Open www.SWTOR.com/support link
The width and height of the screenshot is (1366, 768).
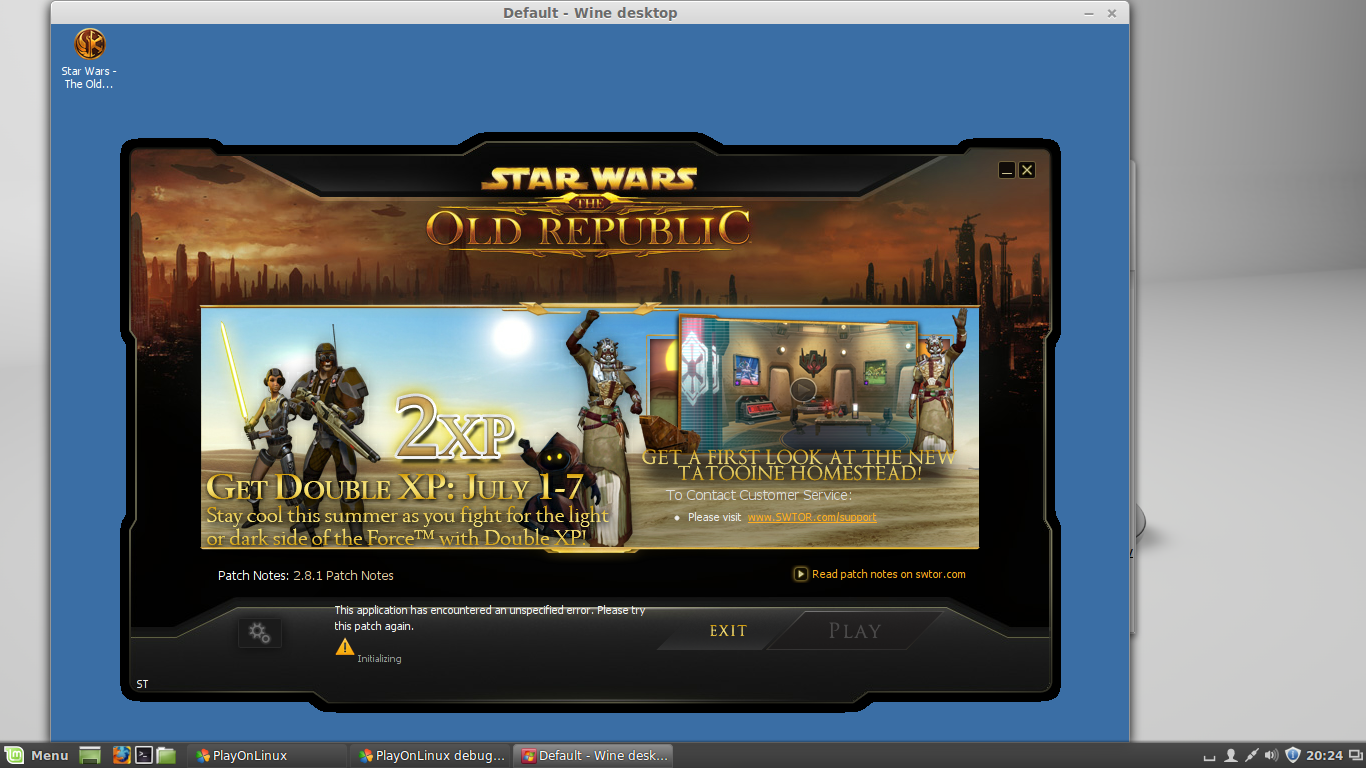pos(812,517)
